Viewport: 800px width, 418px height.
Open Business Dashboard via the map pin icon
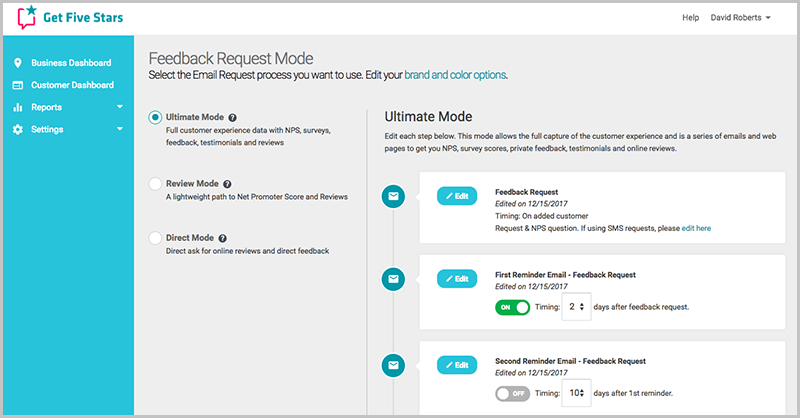[x=18, y=63]
